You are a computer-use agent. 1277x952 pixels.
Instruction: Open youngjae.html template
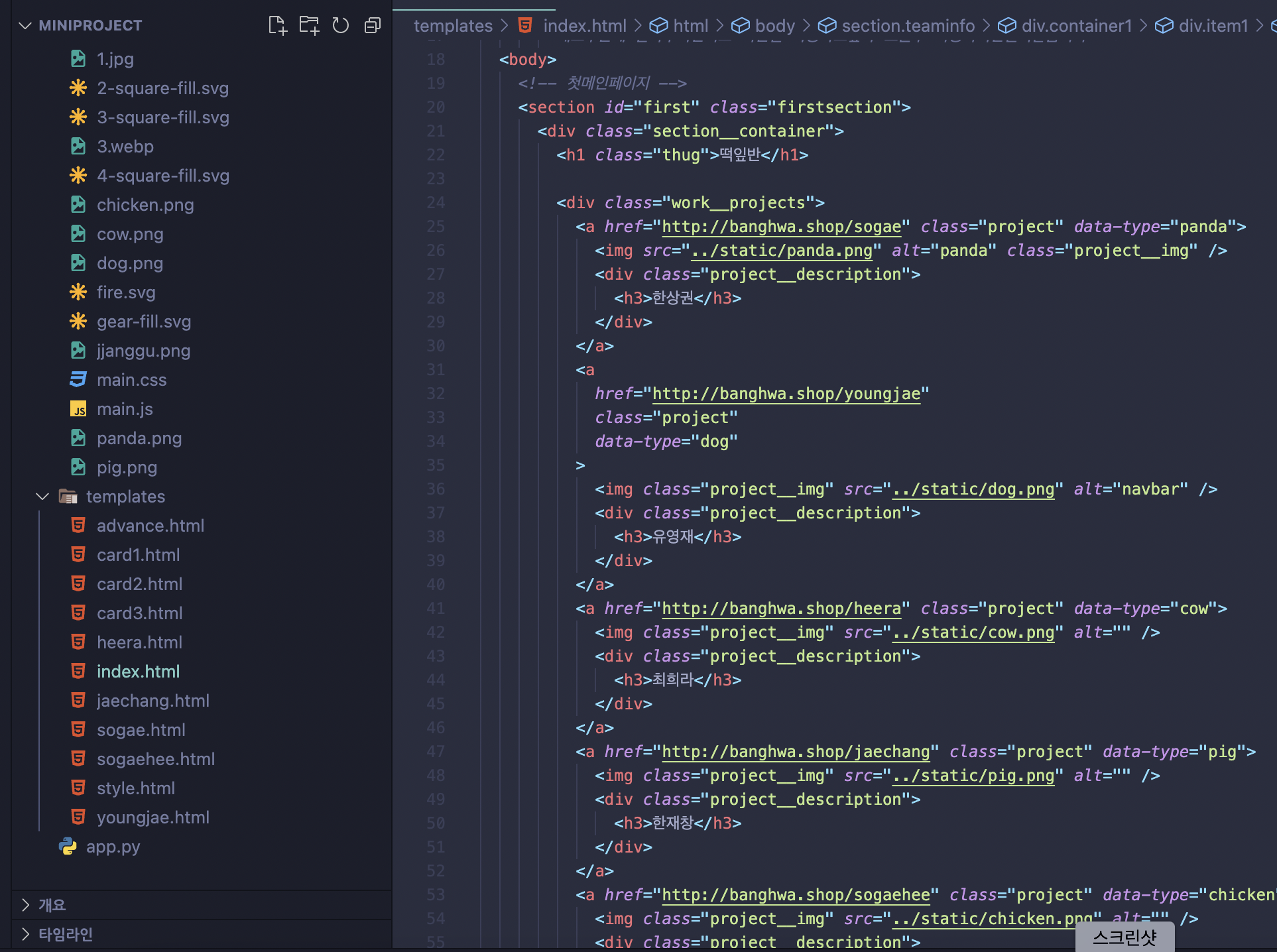tap(152, 817)
